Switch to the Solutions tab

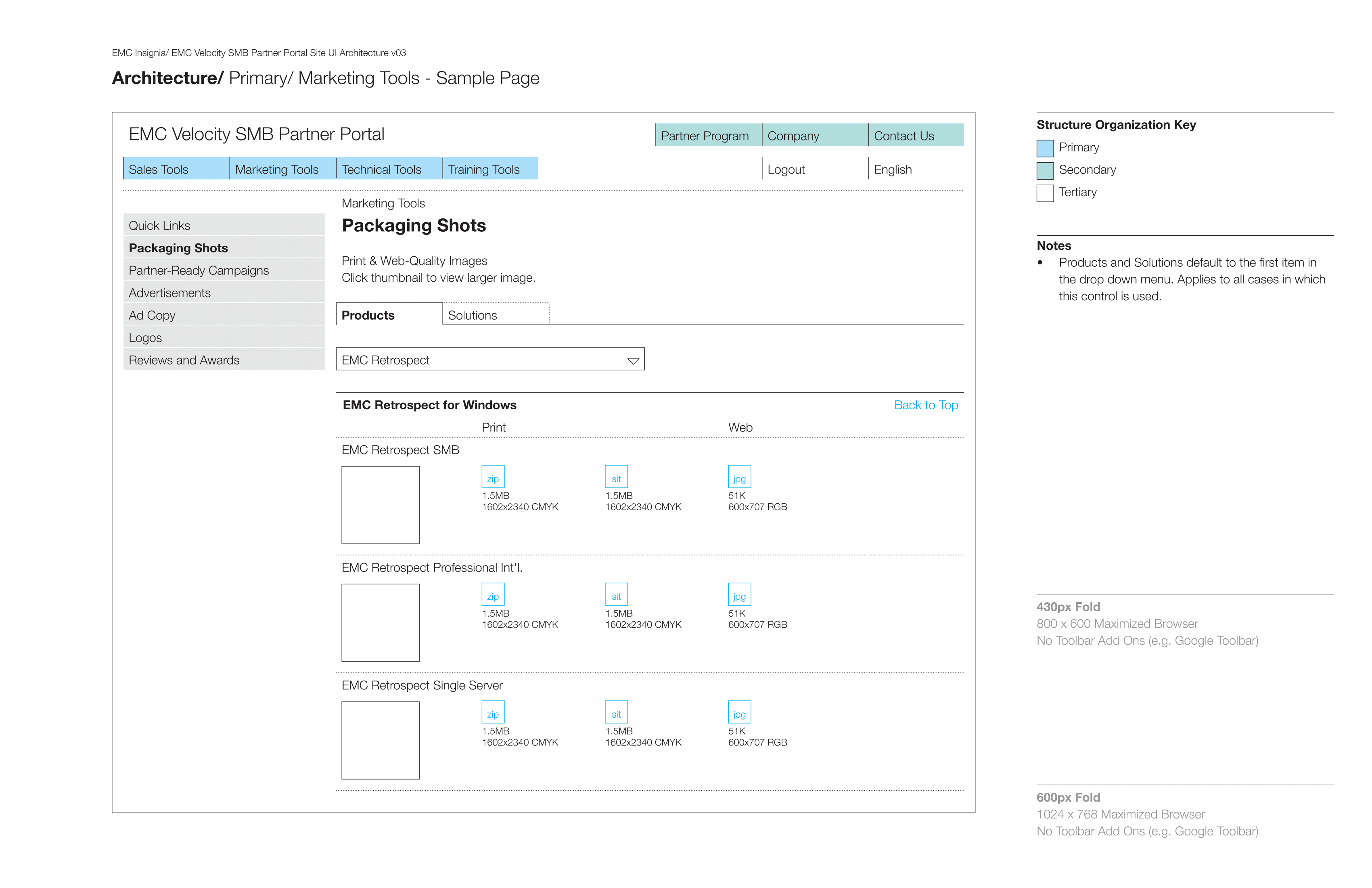496,314
